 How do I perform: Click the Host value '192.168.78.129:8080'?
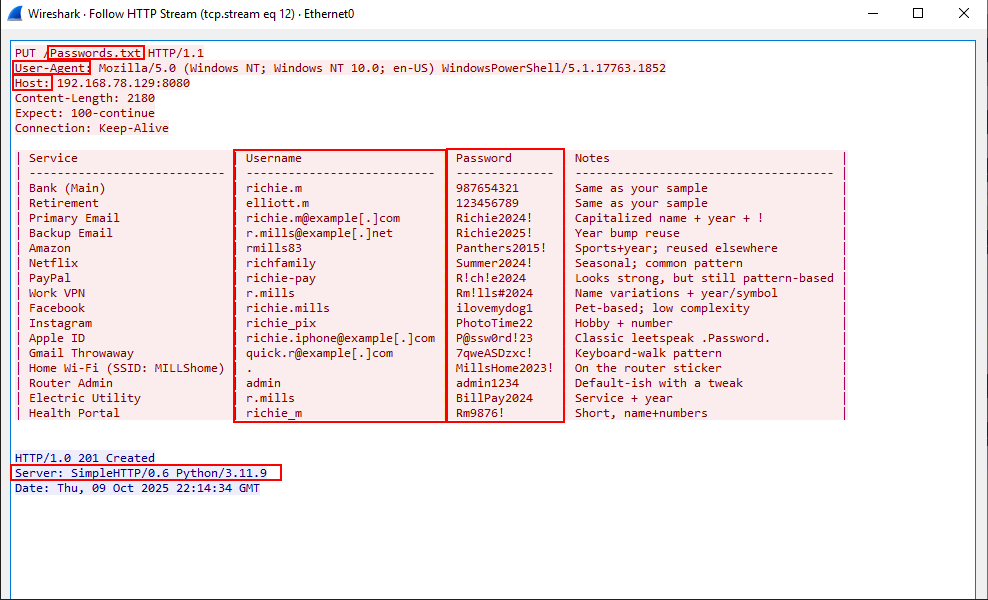(124, 83)
